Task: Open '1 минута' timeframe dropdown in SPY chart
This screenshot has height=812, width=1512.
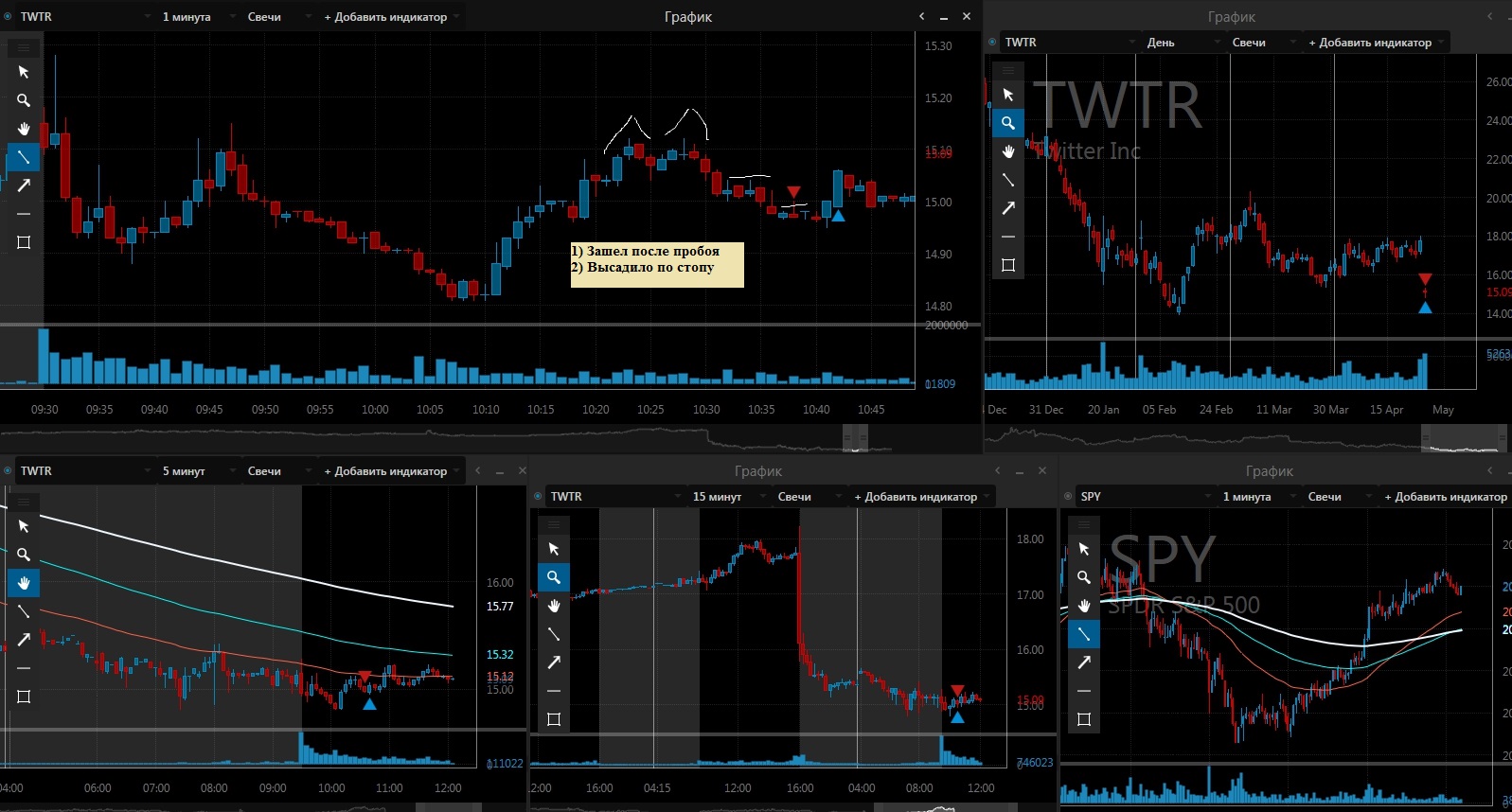Action: coord(1259,497)
